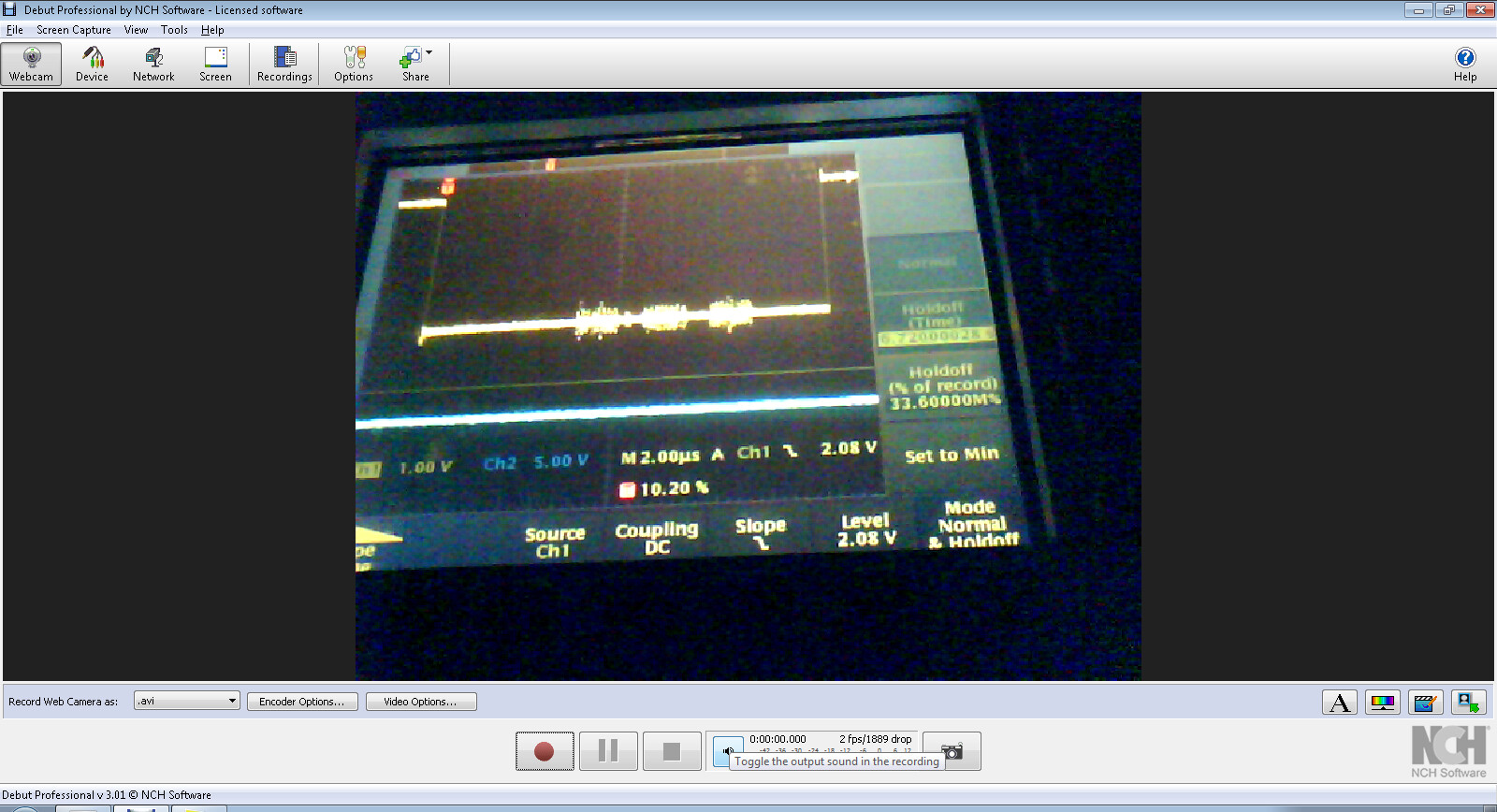
Task: Click the pause recording button
Action: click(608, 751)
